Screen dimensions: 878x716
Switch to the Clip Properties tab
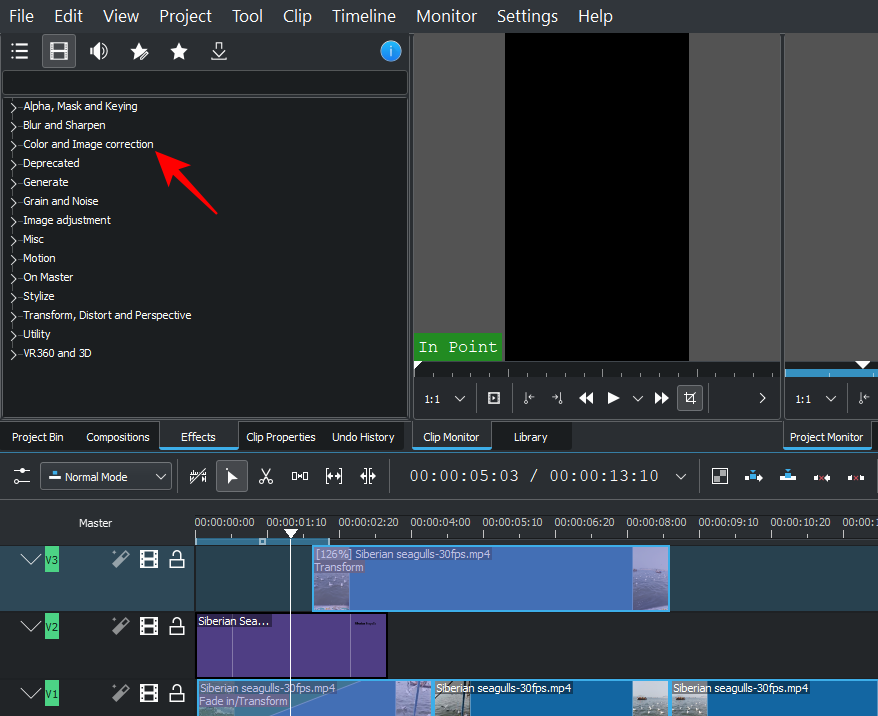click(280, 437)
